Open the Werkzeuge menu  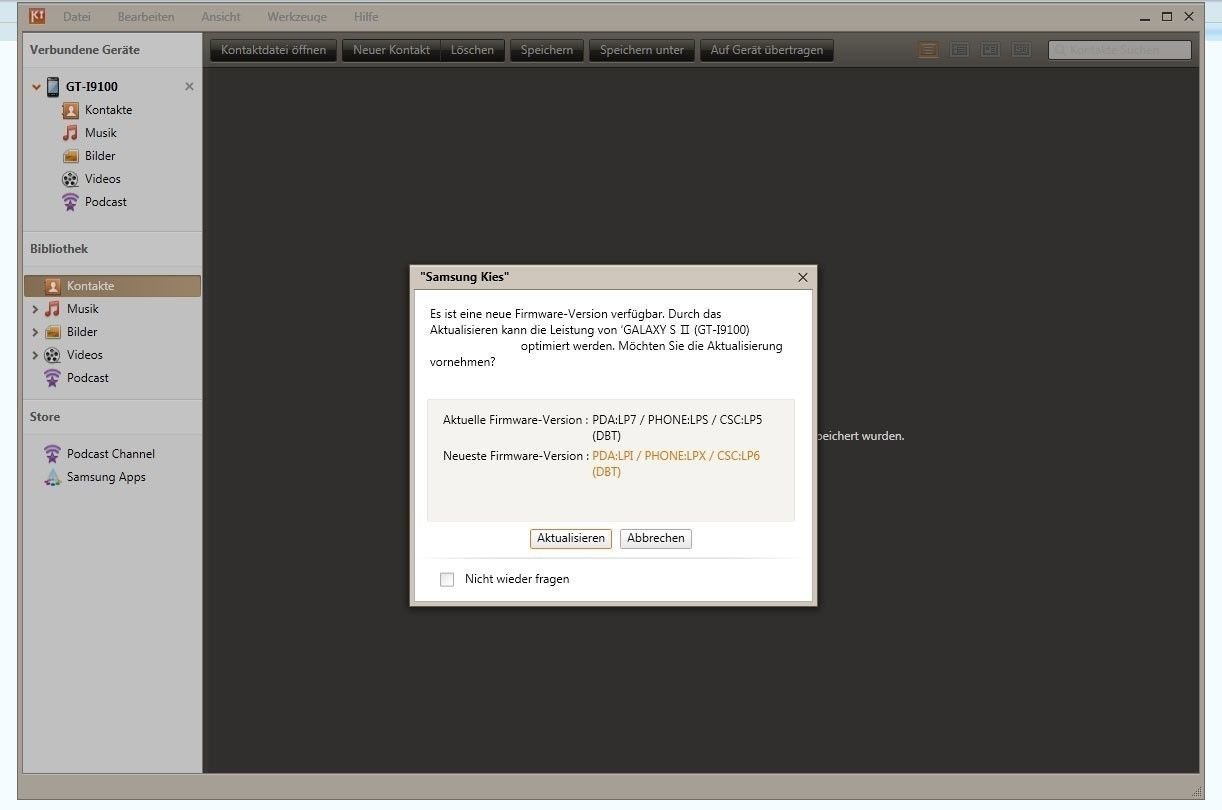tap(297, 17)
